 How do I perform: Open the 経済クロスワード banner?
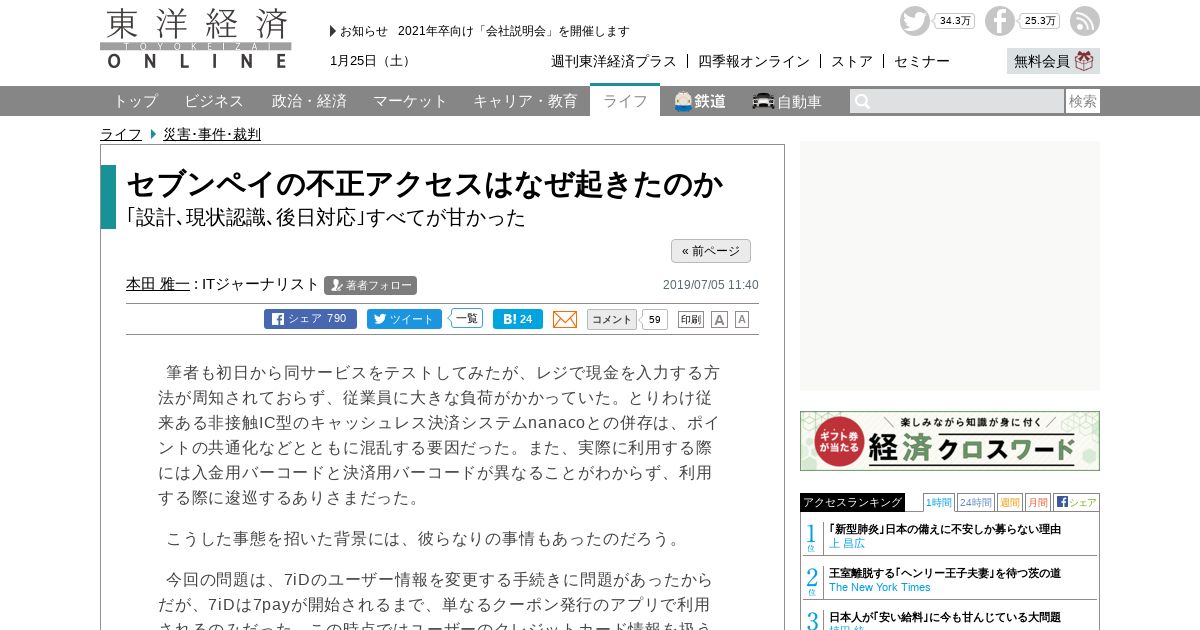pyautogui.click(x=950, y=441)
